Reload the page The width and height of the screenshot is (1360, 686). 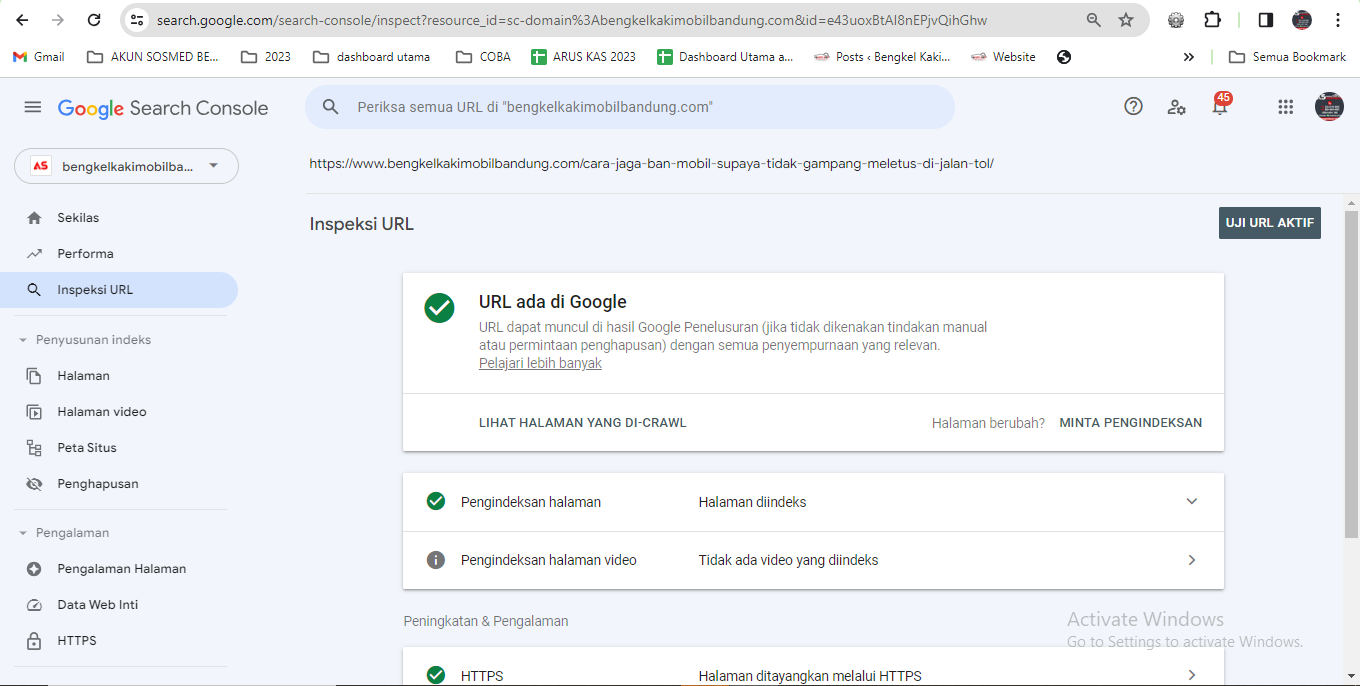[94, 20]
